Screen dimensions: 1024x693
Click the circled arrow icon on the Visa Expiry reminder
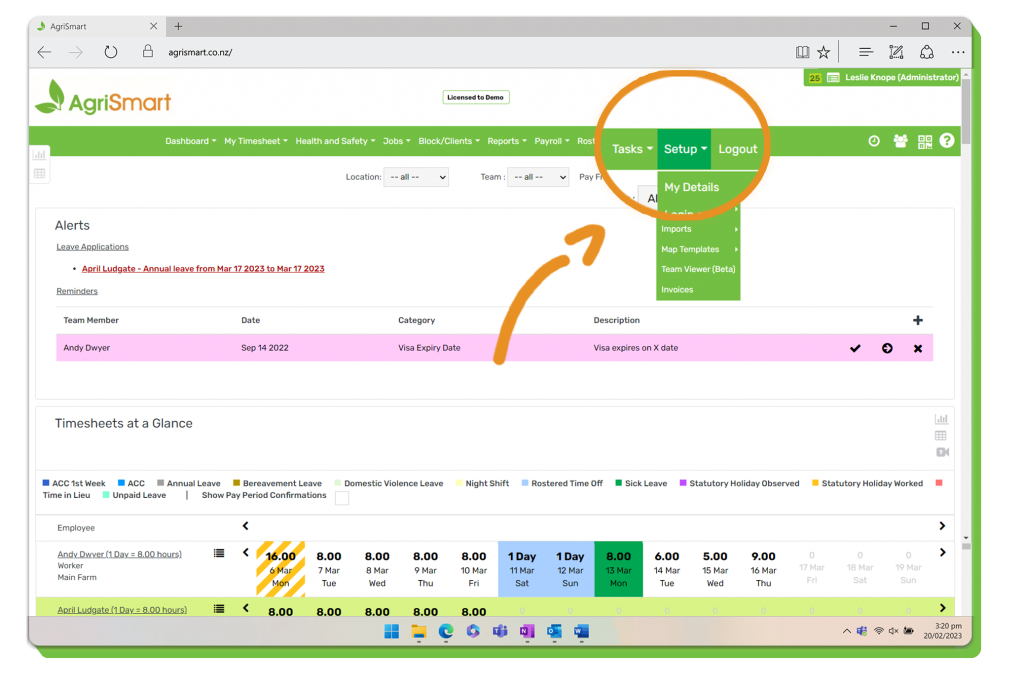pyautogui.click(x=886, y=348)
